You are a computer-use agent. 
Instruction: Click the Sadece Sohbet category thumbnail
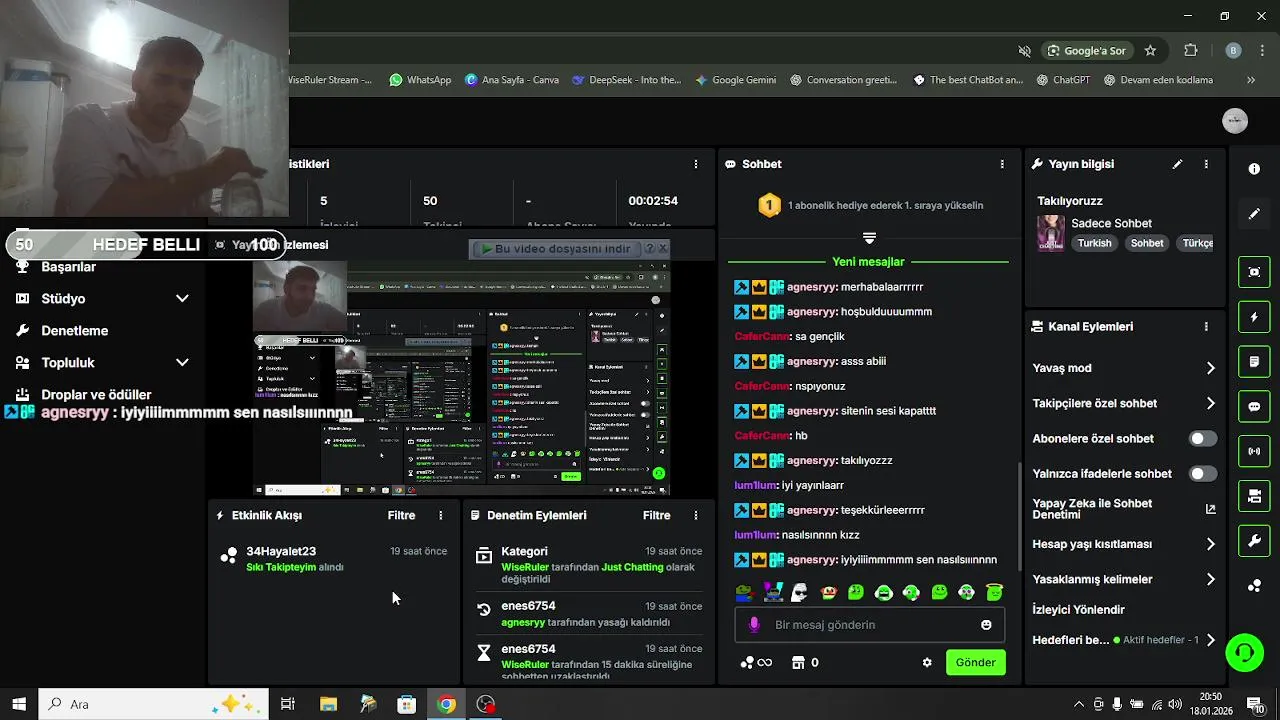1050,233
